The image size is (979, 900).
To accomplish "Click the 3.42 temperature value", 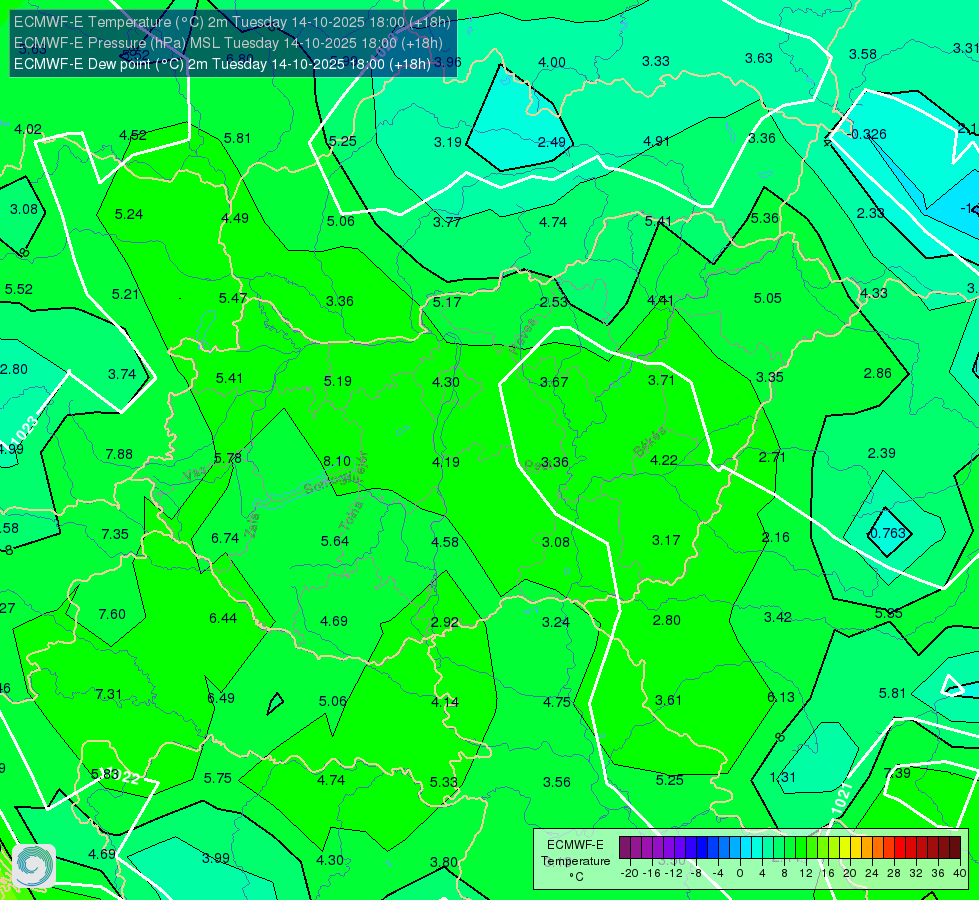I will point(777,617).
